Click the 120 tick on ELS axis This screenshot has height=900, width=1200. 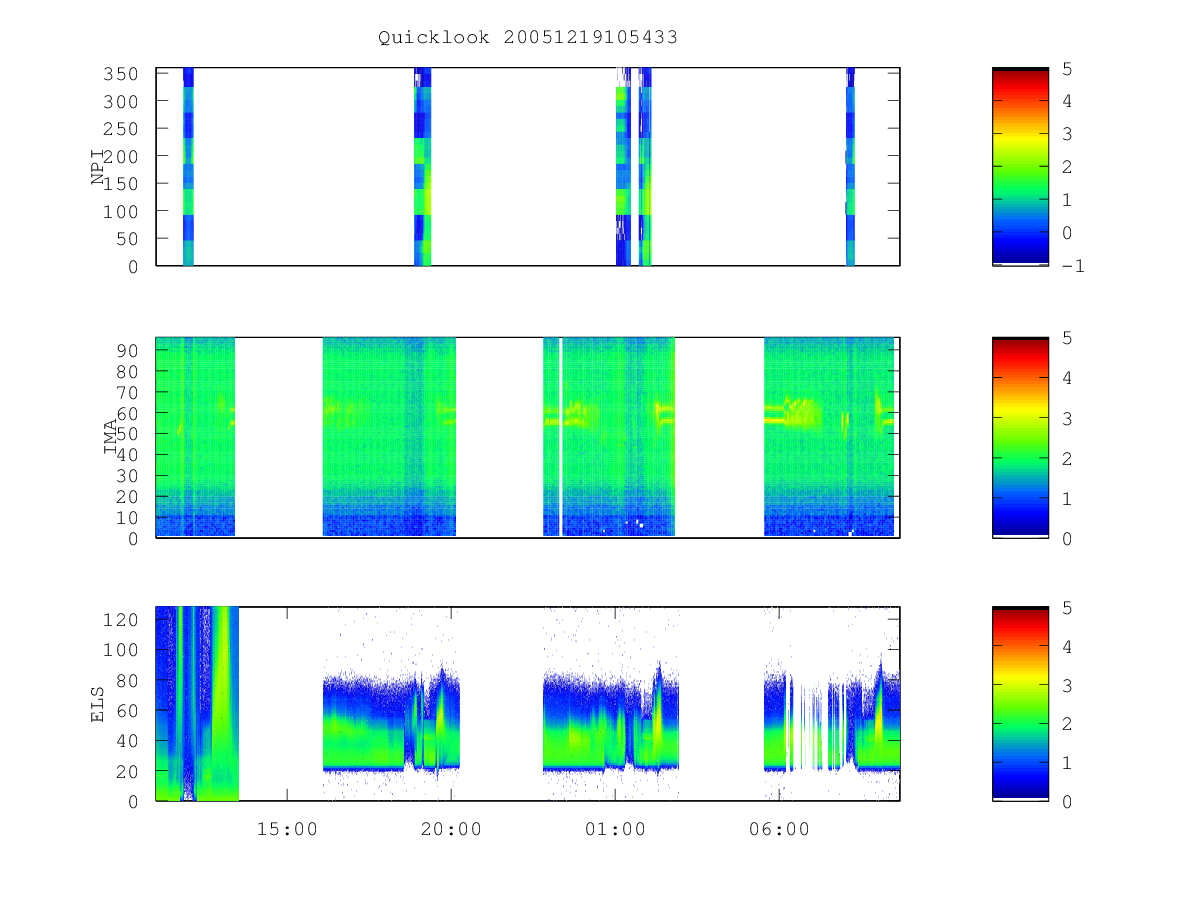click(122, 619)
